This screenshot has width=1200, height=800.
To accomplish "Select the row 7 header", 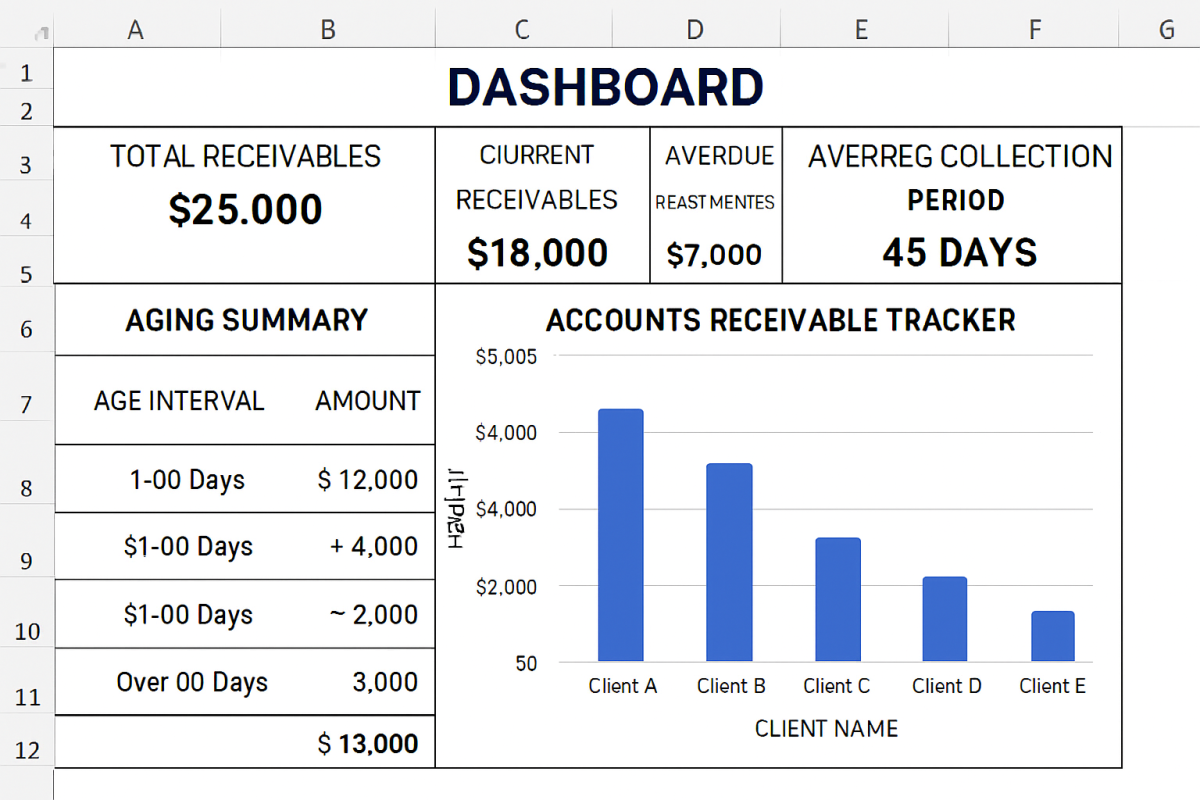I will tap(26, 405).
